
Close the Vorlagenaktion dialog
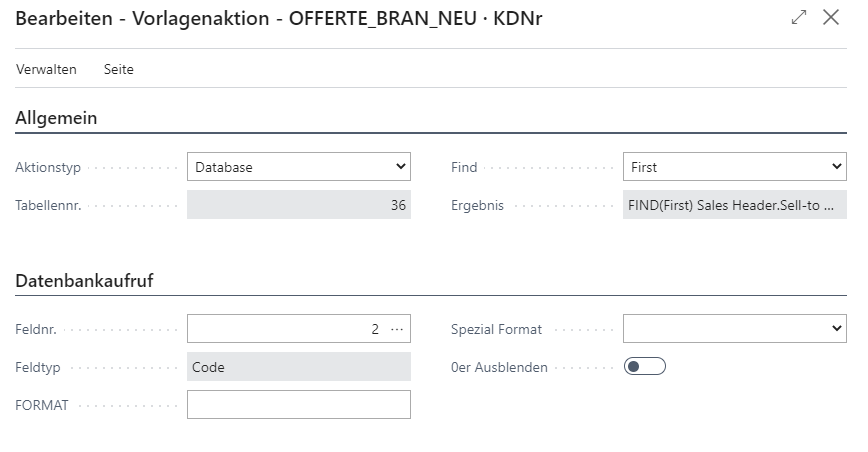pos(831,18)
